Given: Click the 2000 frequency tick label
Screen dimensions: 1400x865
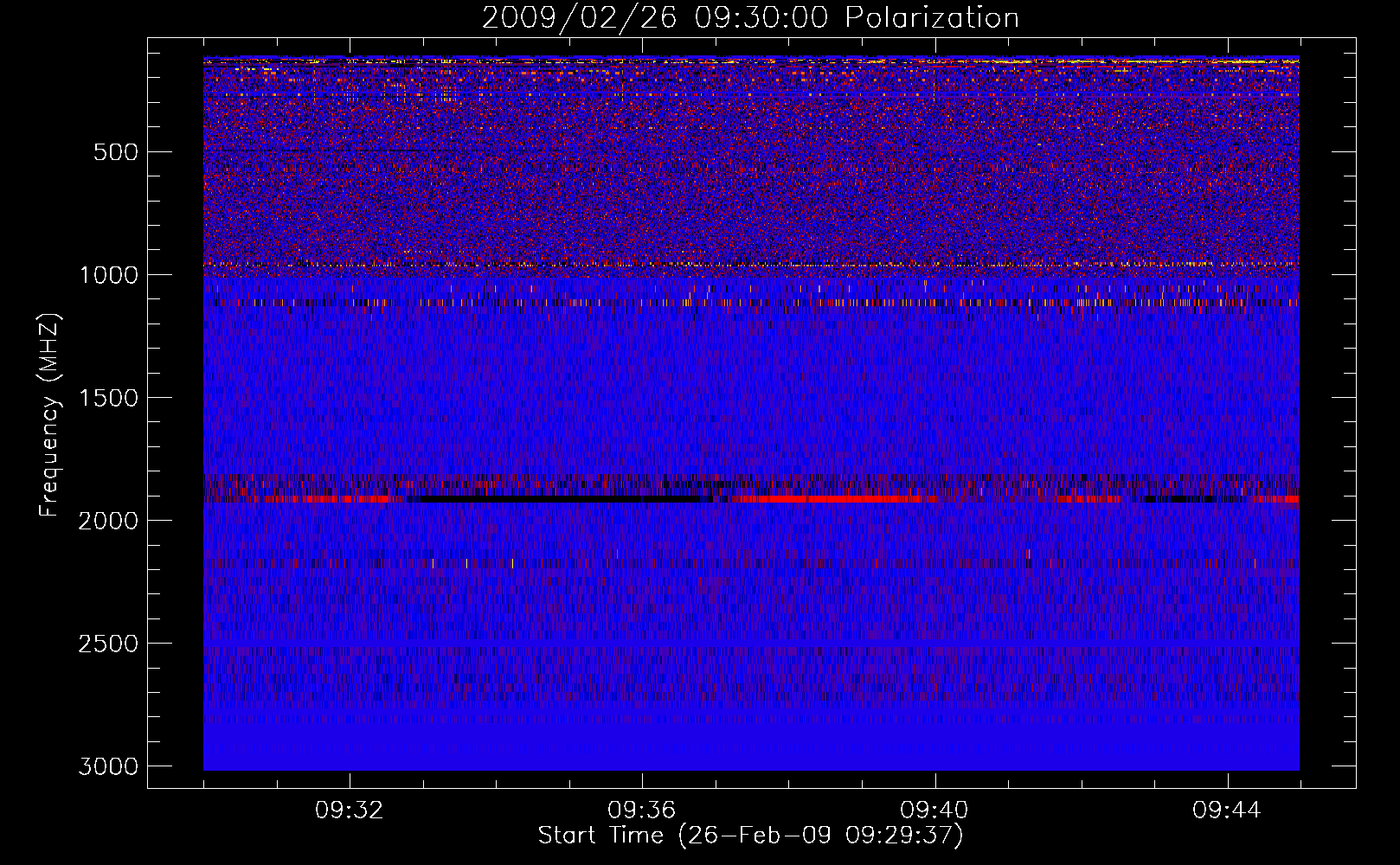Looking at the screenshot, I should [x=108, y=521].
